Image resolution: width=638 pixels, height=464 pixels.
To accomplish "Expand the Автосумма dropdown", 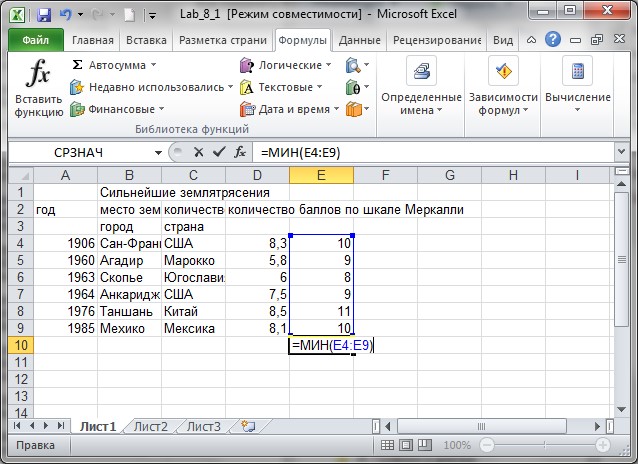I will tap(153, 65).
